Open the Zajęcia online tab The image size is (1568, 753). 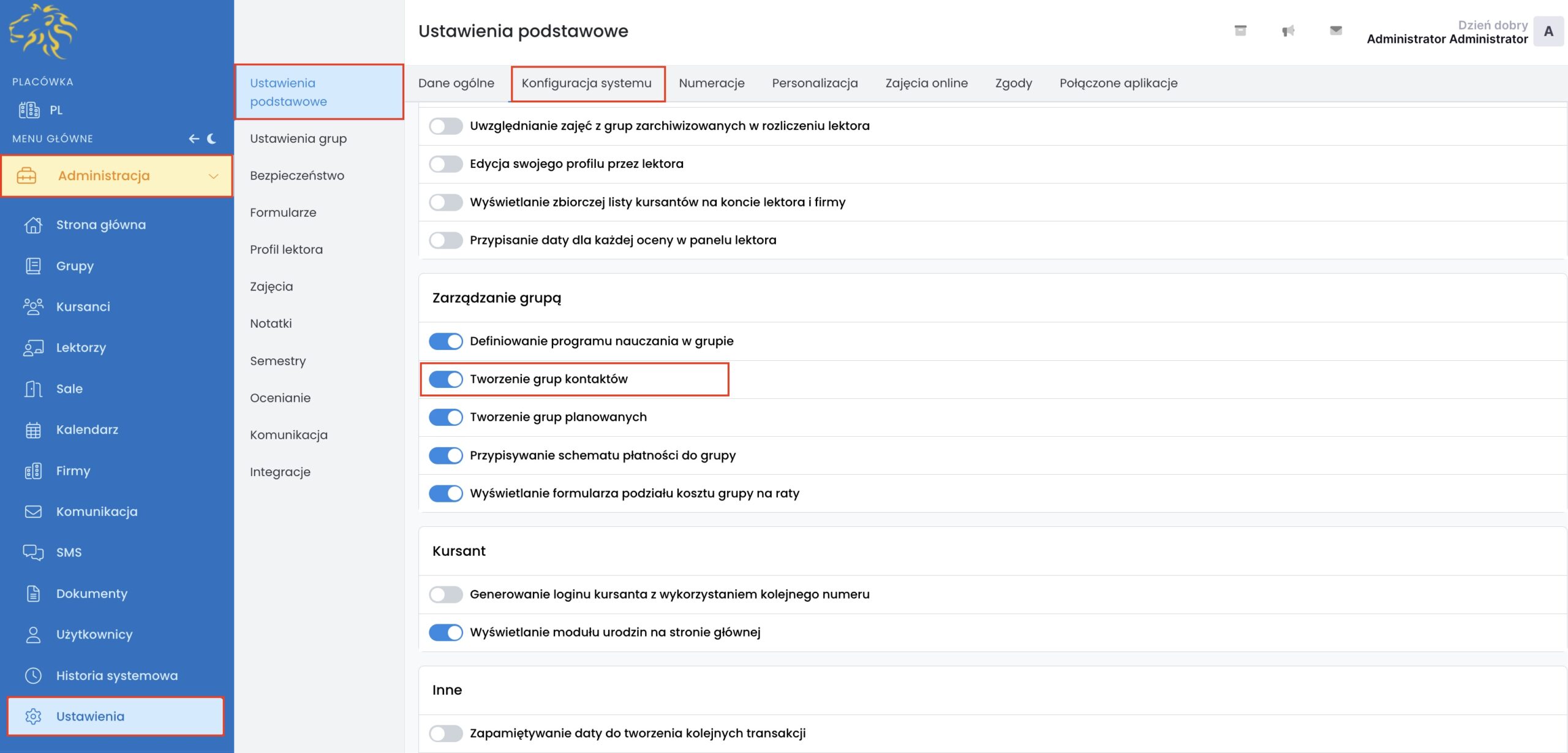[926, 83]
